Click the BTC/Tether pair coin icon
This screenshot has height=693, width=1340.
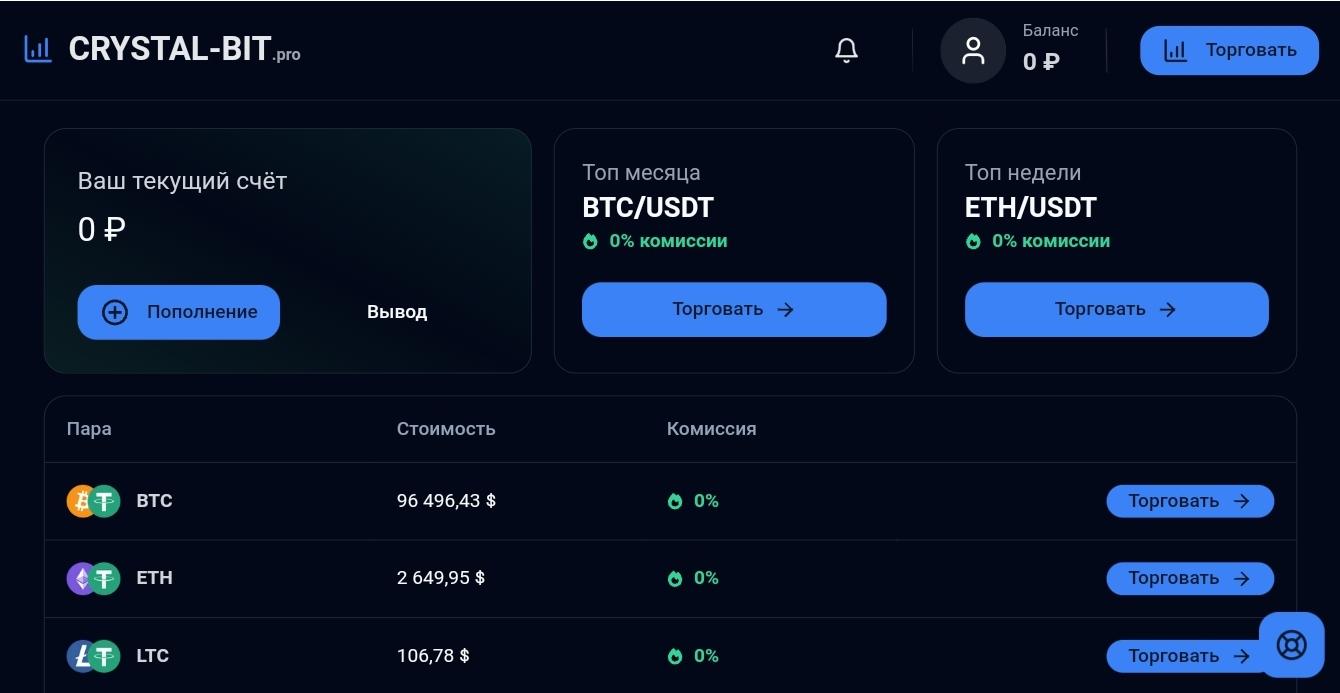(93, 501)
